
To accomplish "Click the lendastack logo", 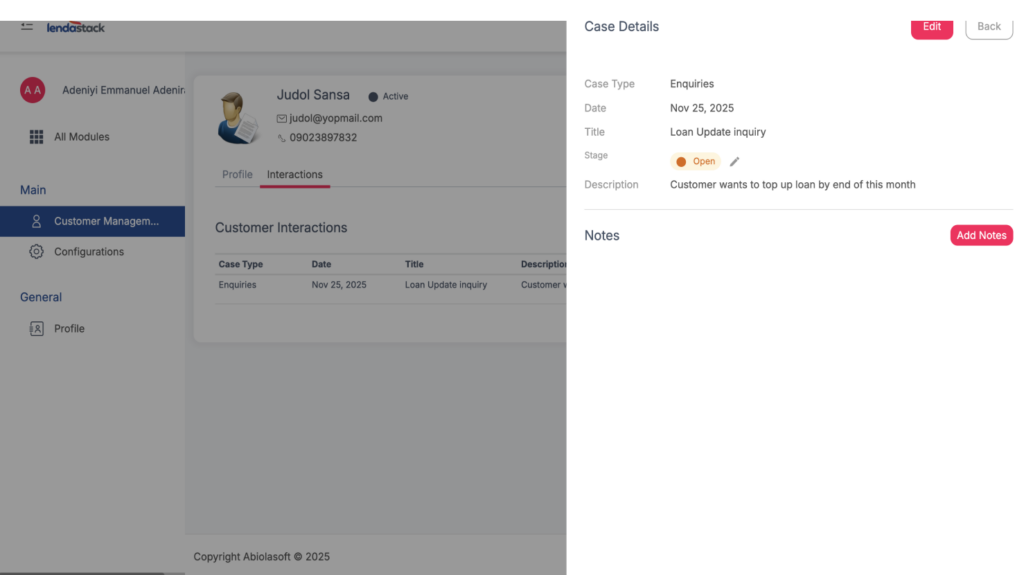I will pyautogui.click(x=76, y=27).
